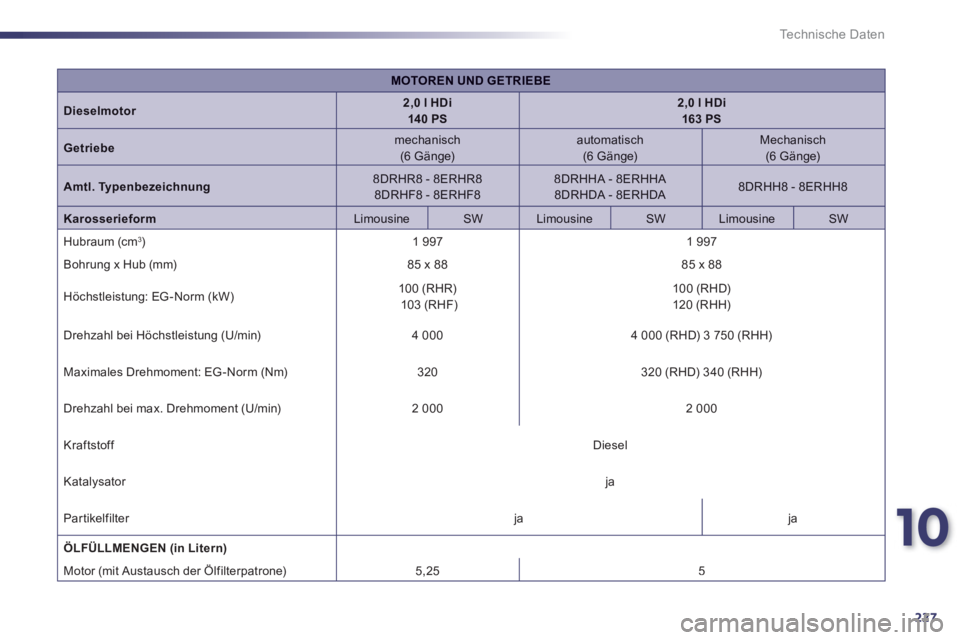Viewport: 960px width, 640px height.
Task: Click the '2 000' value in the 140 PS column
Action: (427, 408)
